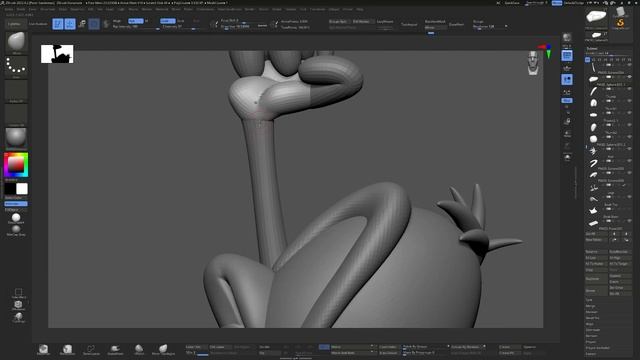Select SimpleBrush tool icon
The height and width of the screenshot is (360, 640).
click(x=620, y=23)
